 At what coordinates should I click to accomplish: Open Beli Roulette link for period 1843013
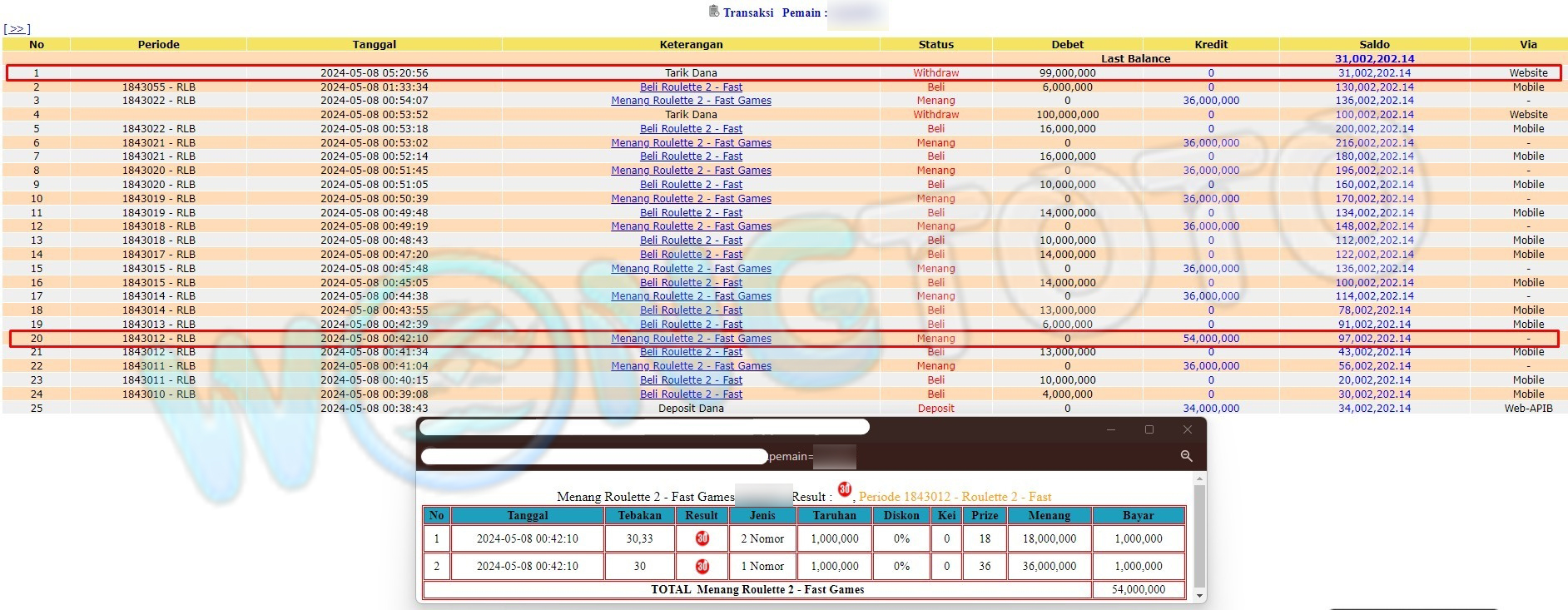691,325
